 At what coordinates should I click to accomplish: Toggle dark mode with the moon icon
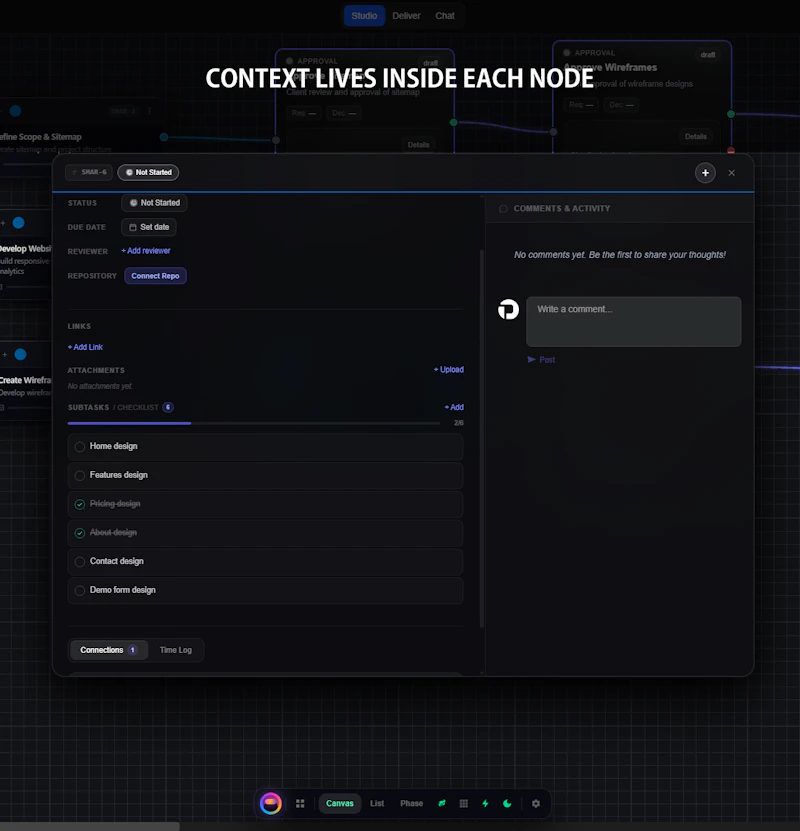click(507, 803)
